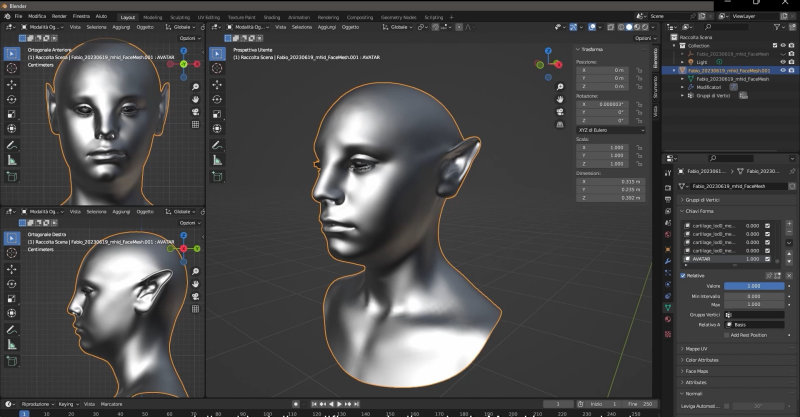Toggle camera view in main viewport
Screen dimensions: 800x417
point(560,112)
